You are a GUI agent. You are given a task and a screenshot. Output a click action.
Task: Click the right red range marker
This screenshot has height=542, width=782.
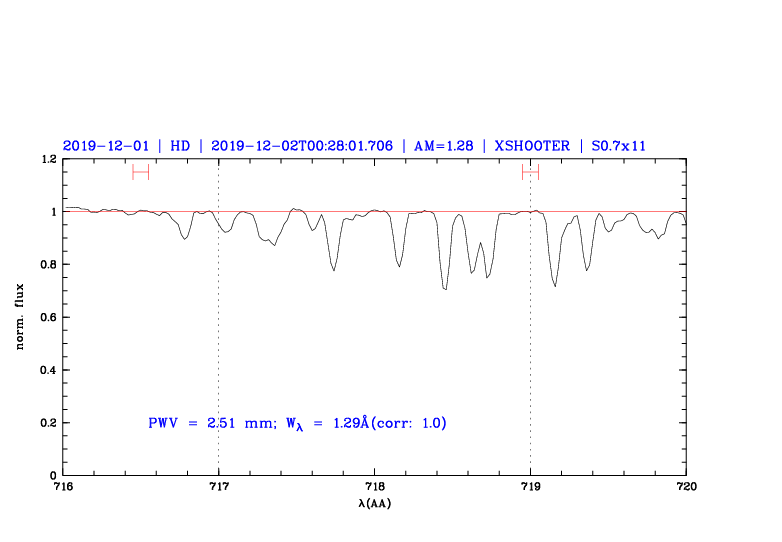pyautogui.click(x=530, y=172)
